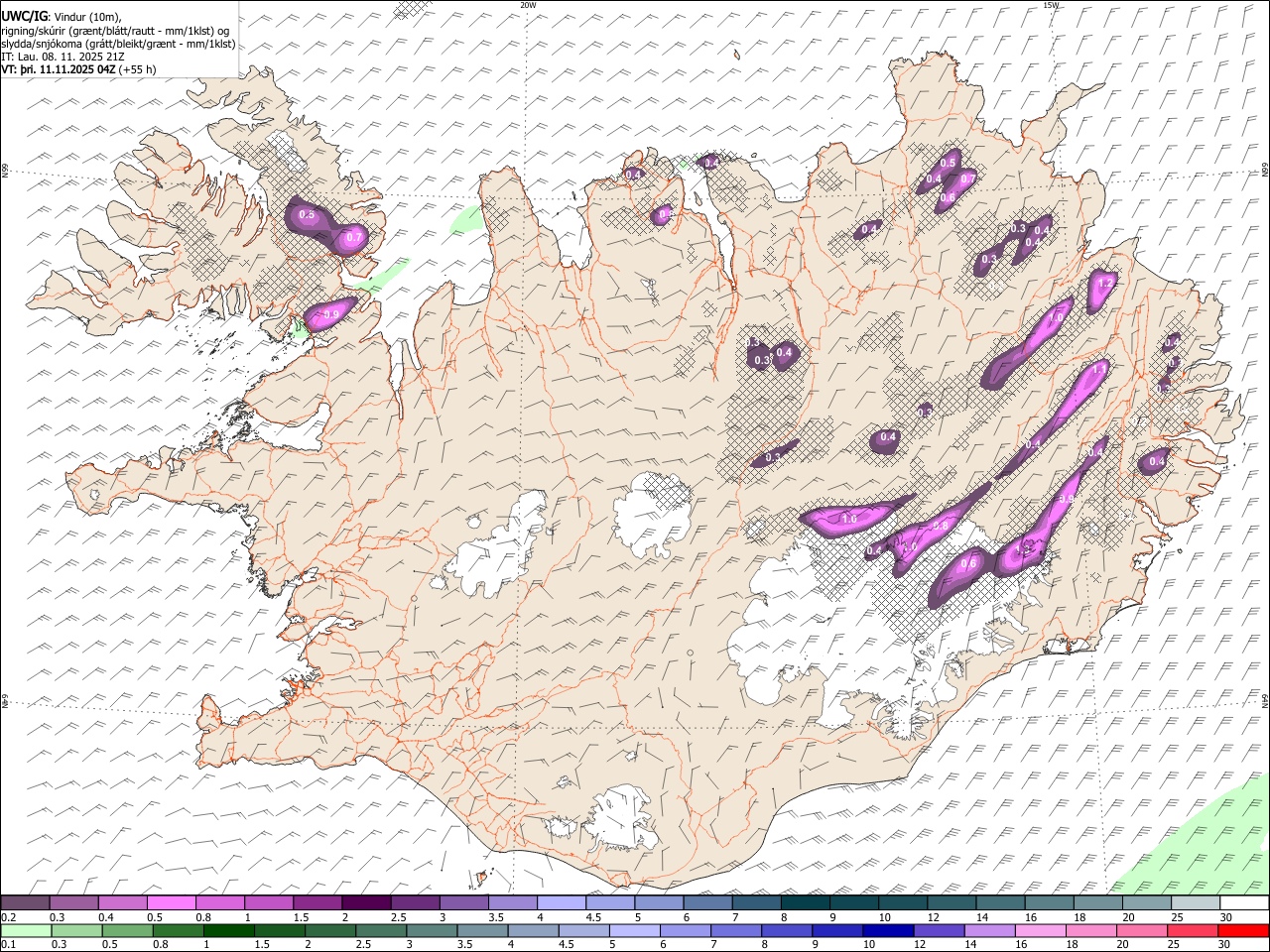
Task: Click the violet 12 swatch in lower scale
Action: (939, 930)
